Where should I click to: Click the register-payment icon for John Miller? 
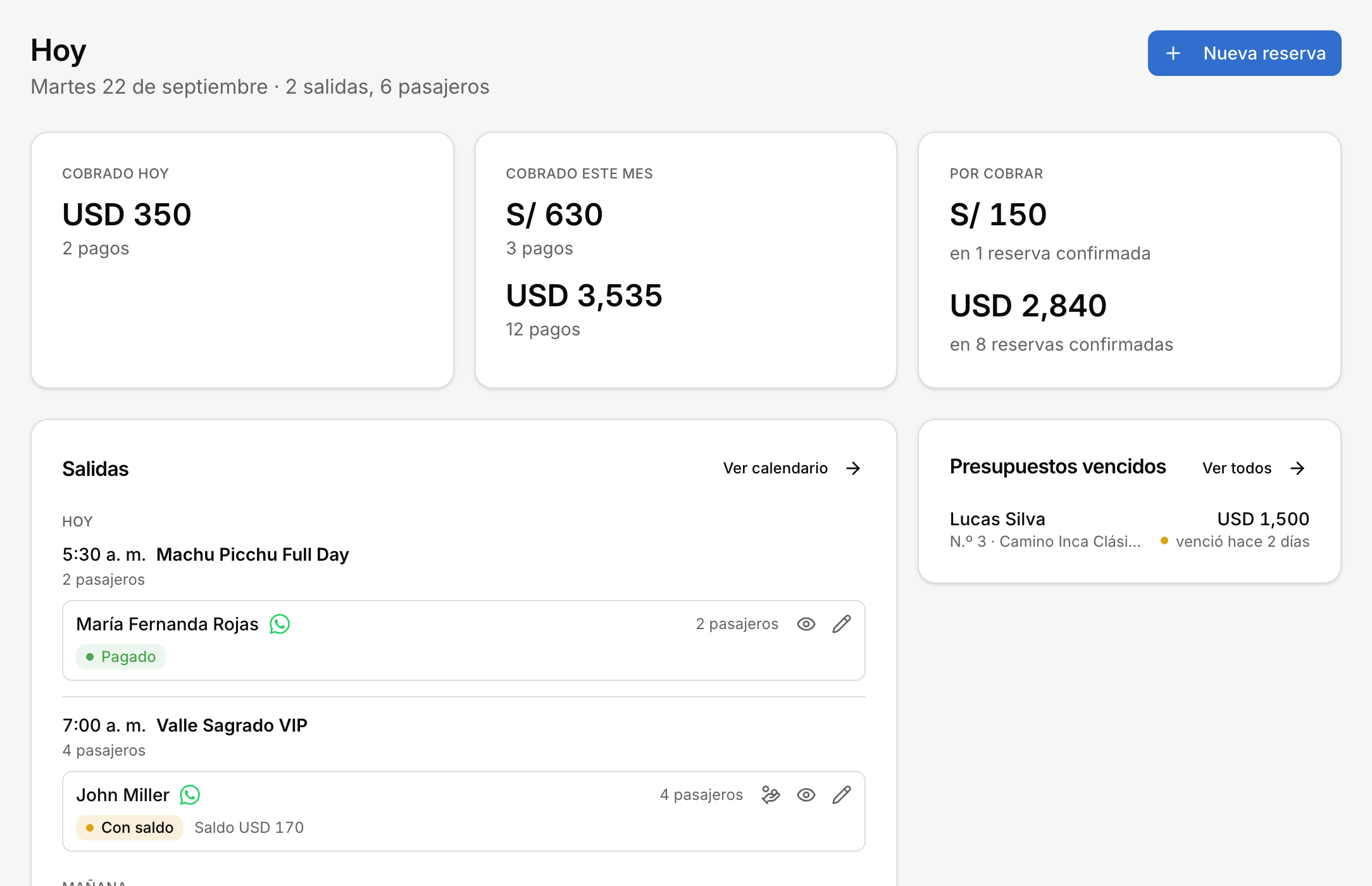pyautogui.click(x=771, y=795)
